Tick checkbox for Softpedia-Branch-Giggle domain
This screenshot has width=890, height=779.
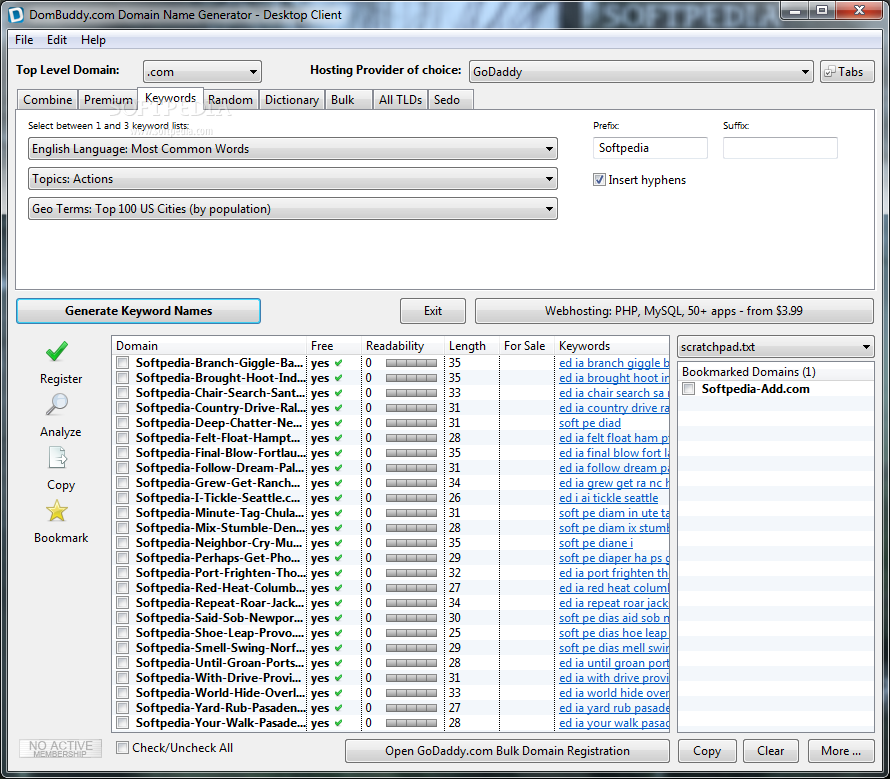pyautogui.click(x=123, y=362)
